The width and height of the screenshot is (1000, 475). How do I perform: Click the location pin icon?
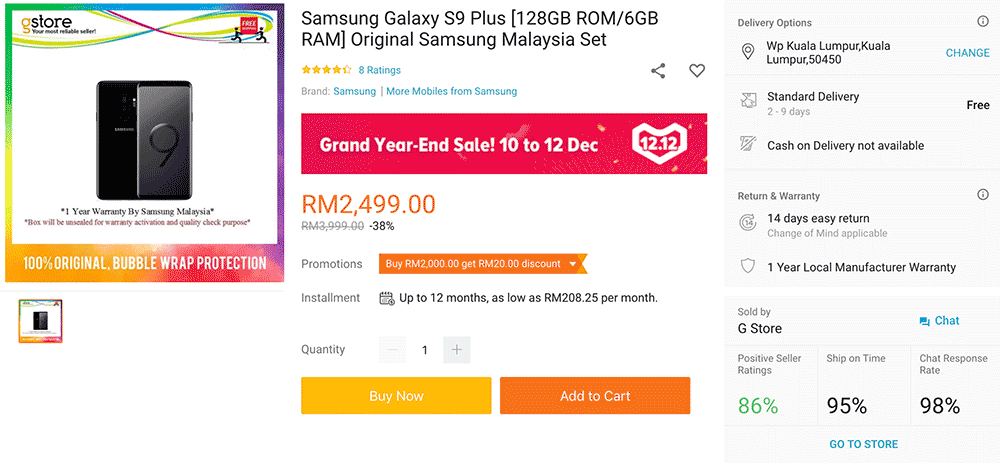pyautogui.click(x=747, y=52)
